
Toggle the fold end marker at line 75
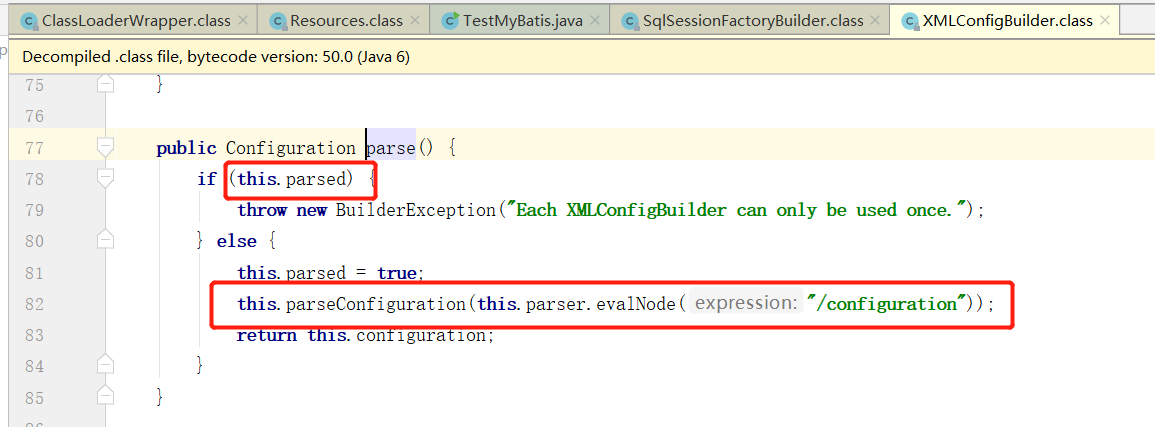[106, 85]
